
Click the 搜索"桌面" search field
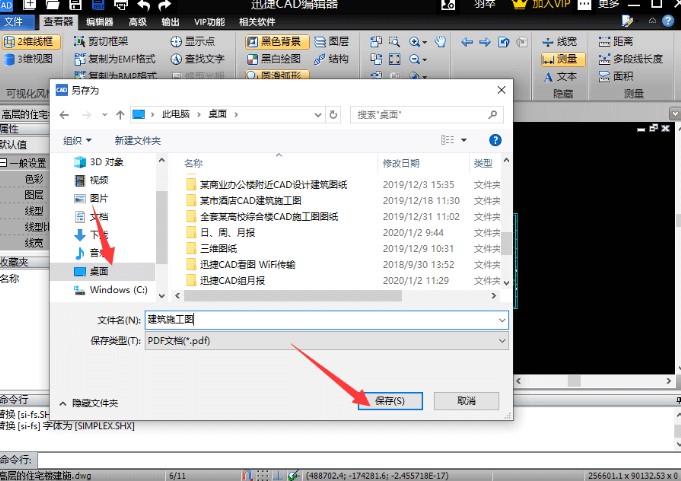[426, 115]
